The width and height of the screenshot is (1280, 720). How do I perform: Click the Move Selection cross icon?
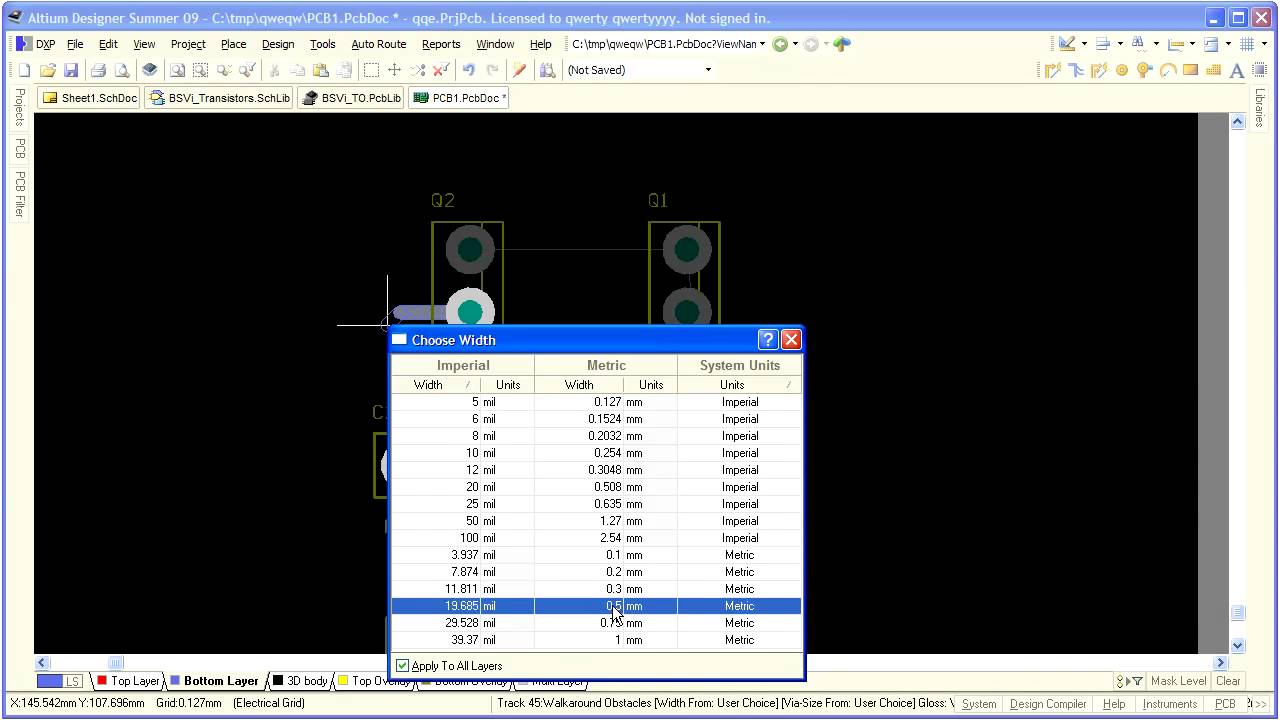click(x=394, y=70)
